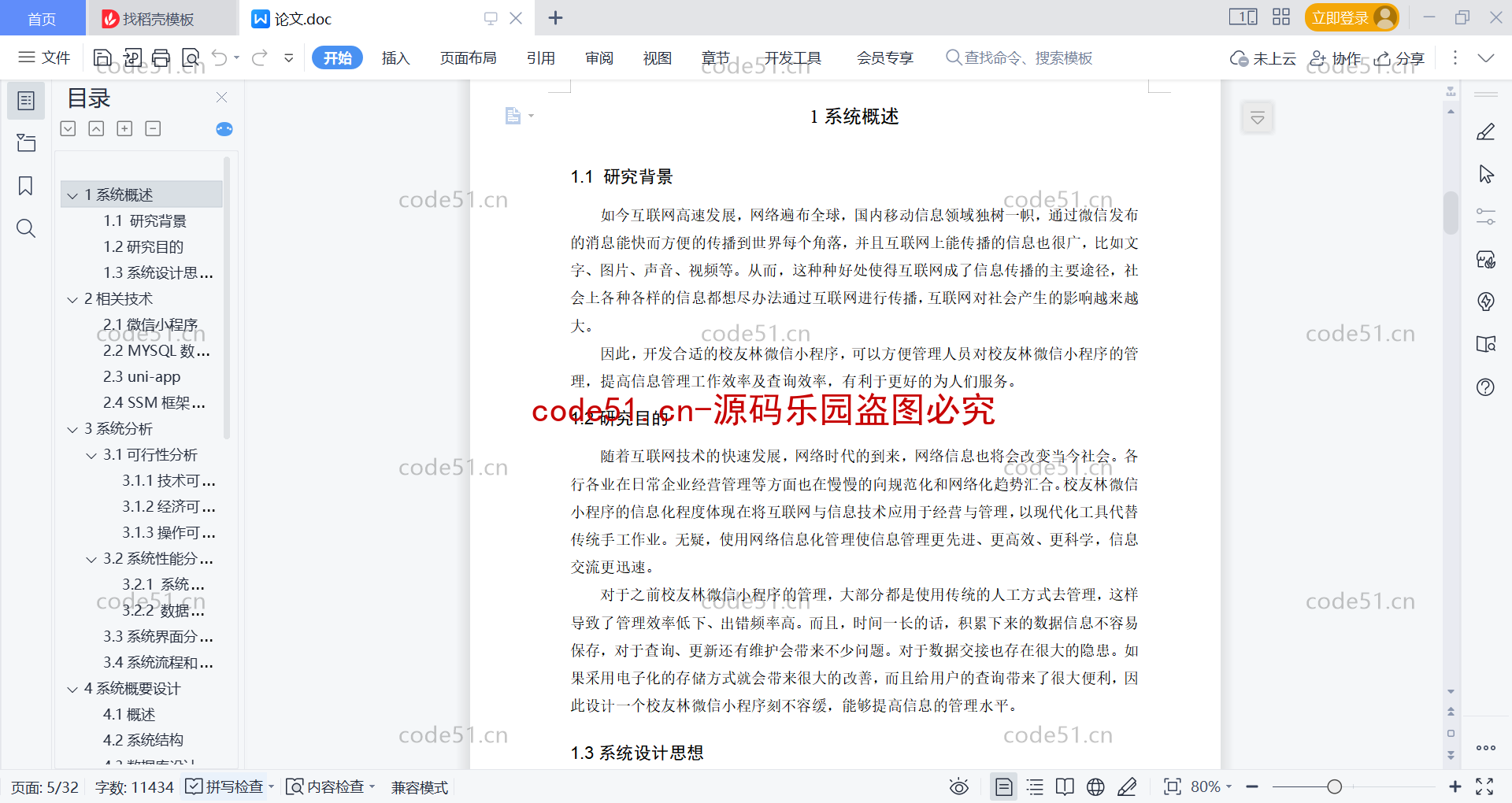Click the document page icon near heading
The height and width of the screenshot is (803, 1512).
(x=513, y=116)
